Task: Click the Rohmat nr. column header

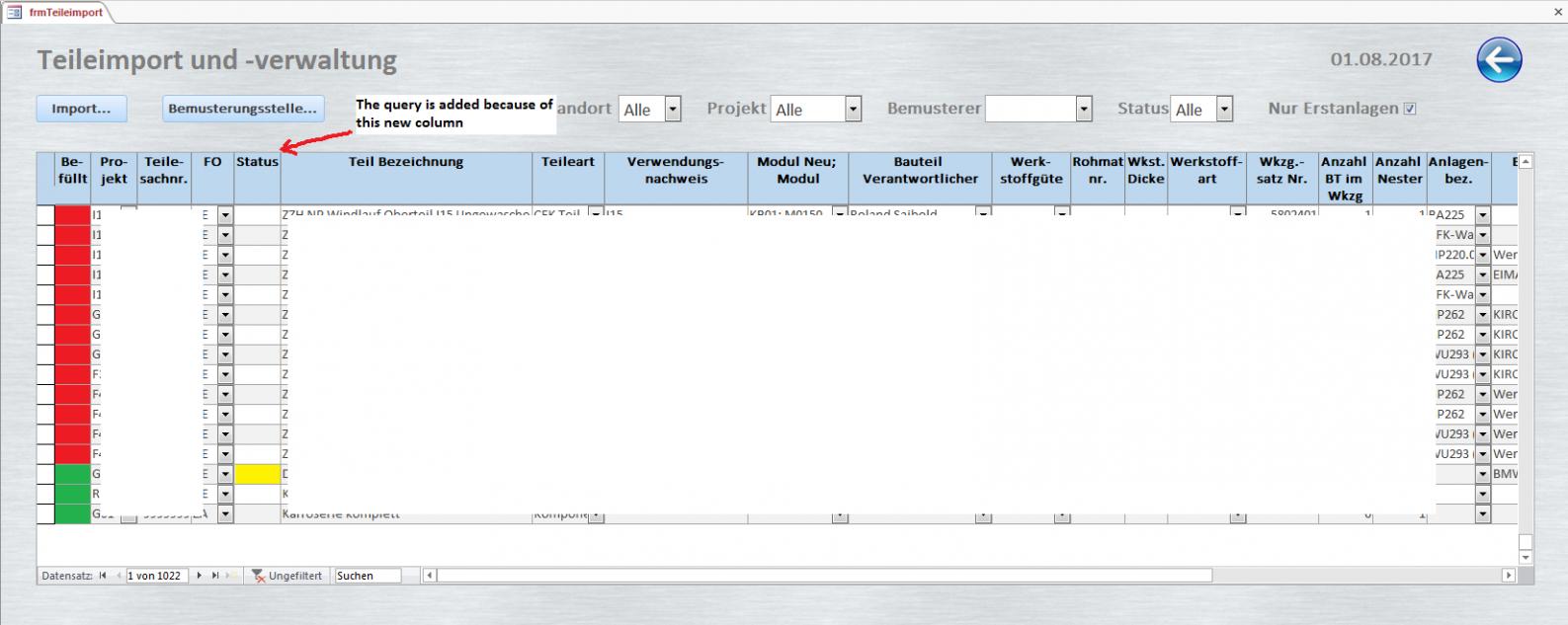Action: (1098, 179)
